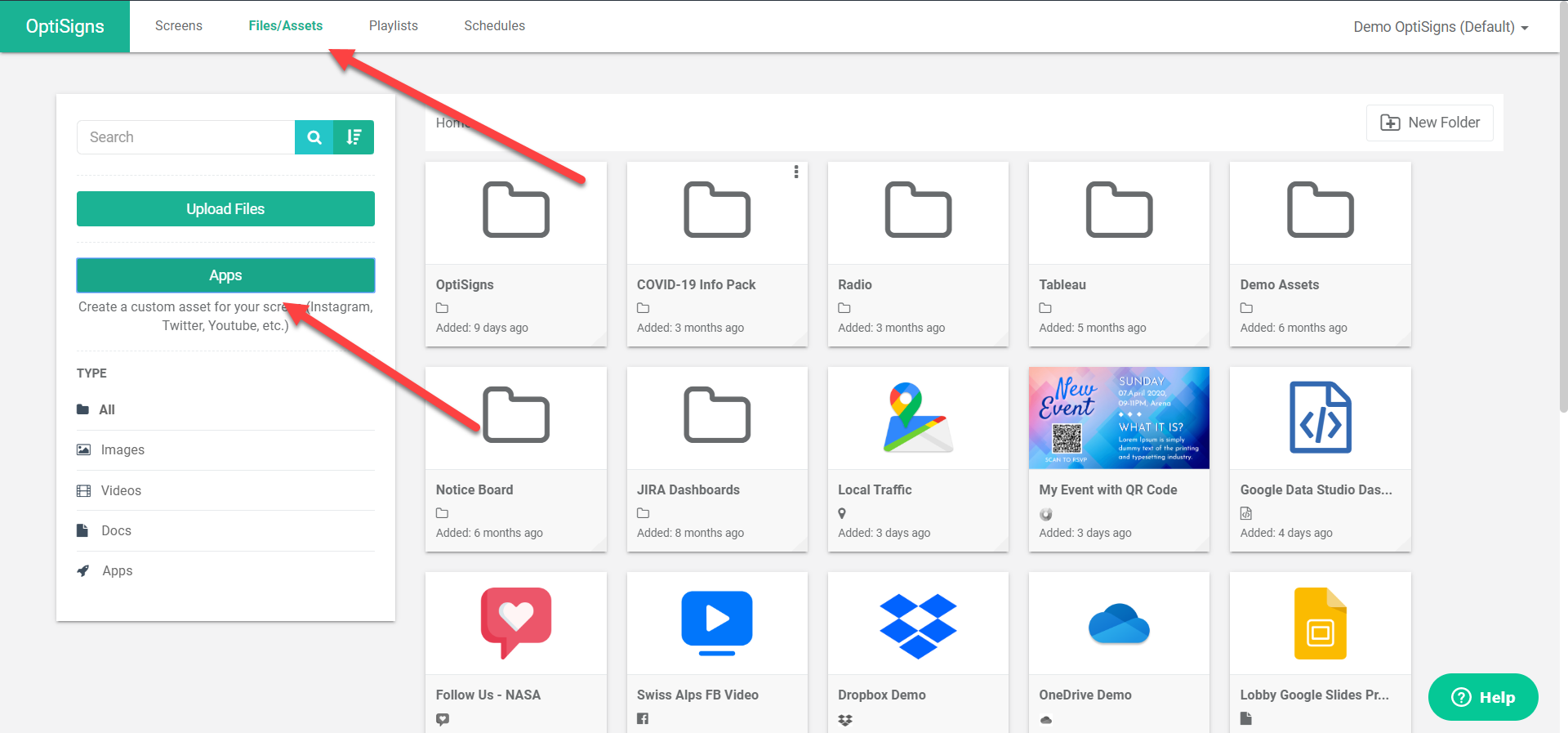Click the small document icon under Lobby Google Slides
This screenshot has width=1568, height=733.
1246,718
